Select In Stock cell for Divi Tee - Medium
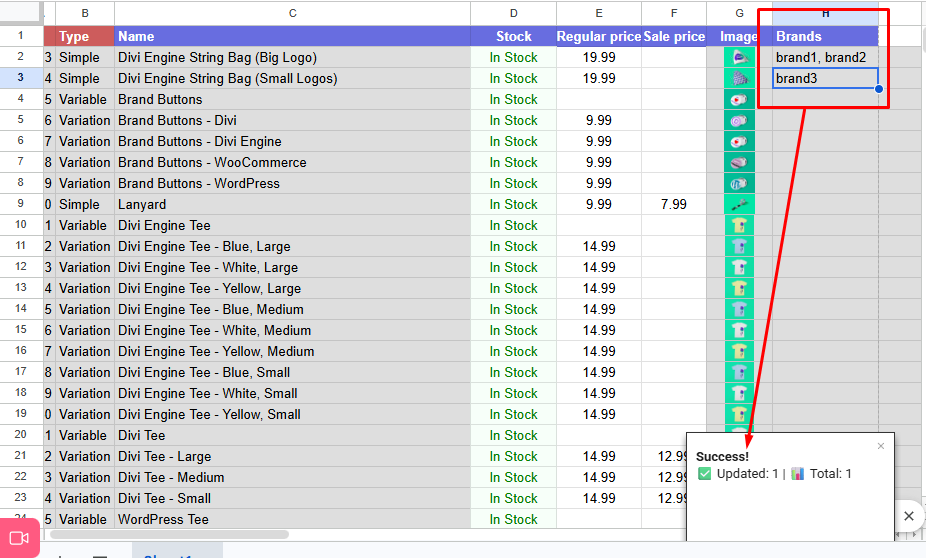Viewport: 926px width, 558px height. 513,477
